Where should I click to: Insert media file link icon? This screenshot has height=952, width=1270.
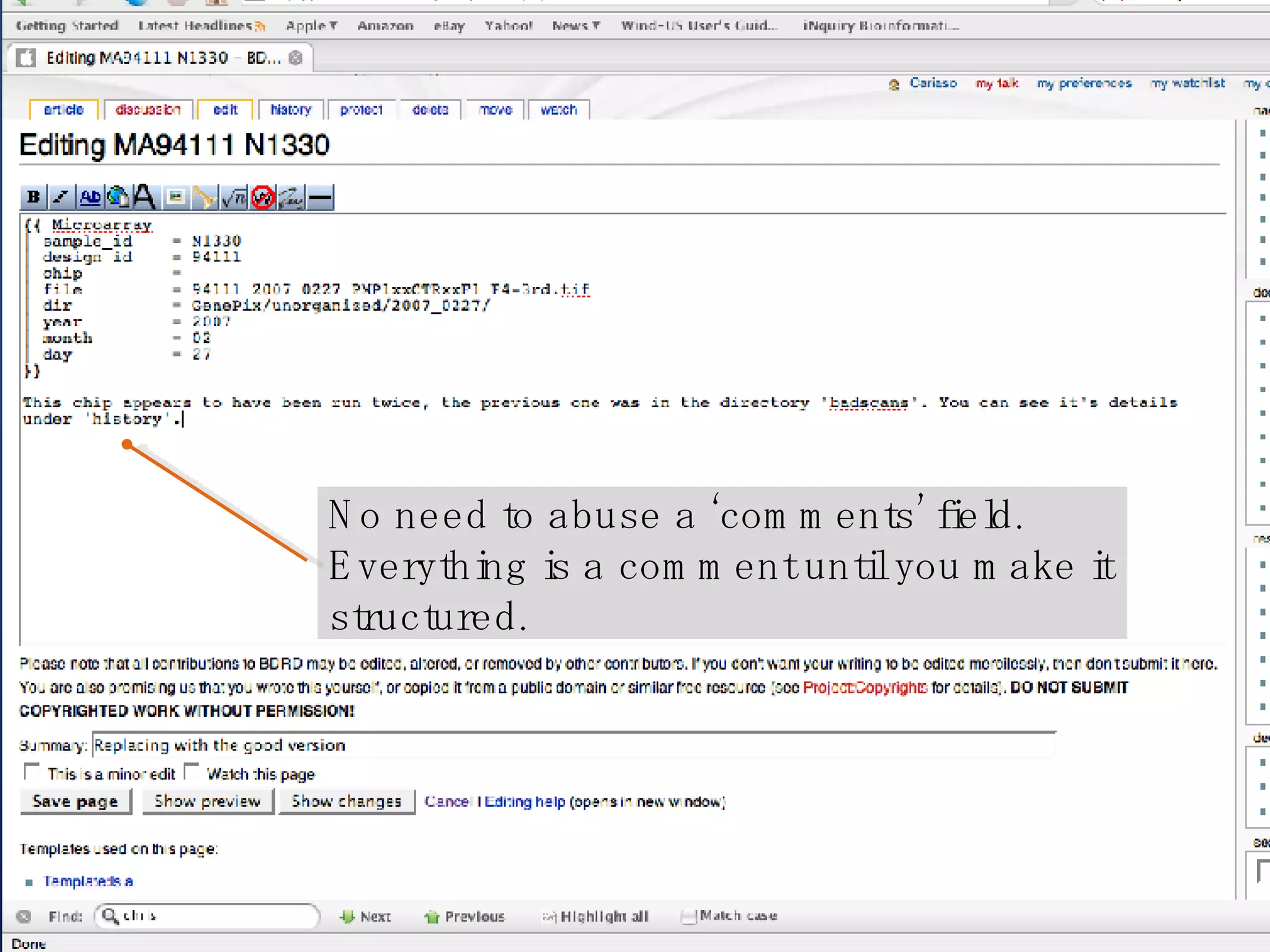coord(205,198)
